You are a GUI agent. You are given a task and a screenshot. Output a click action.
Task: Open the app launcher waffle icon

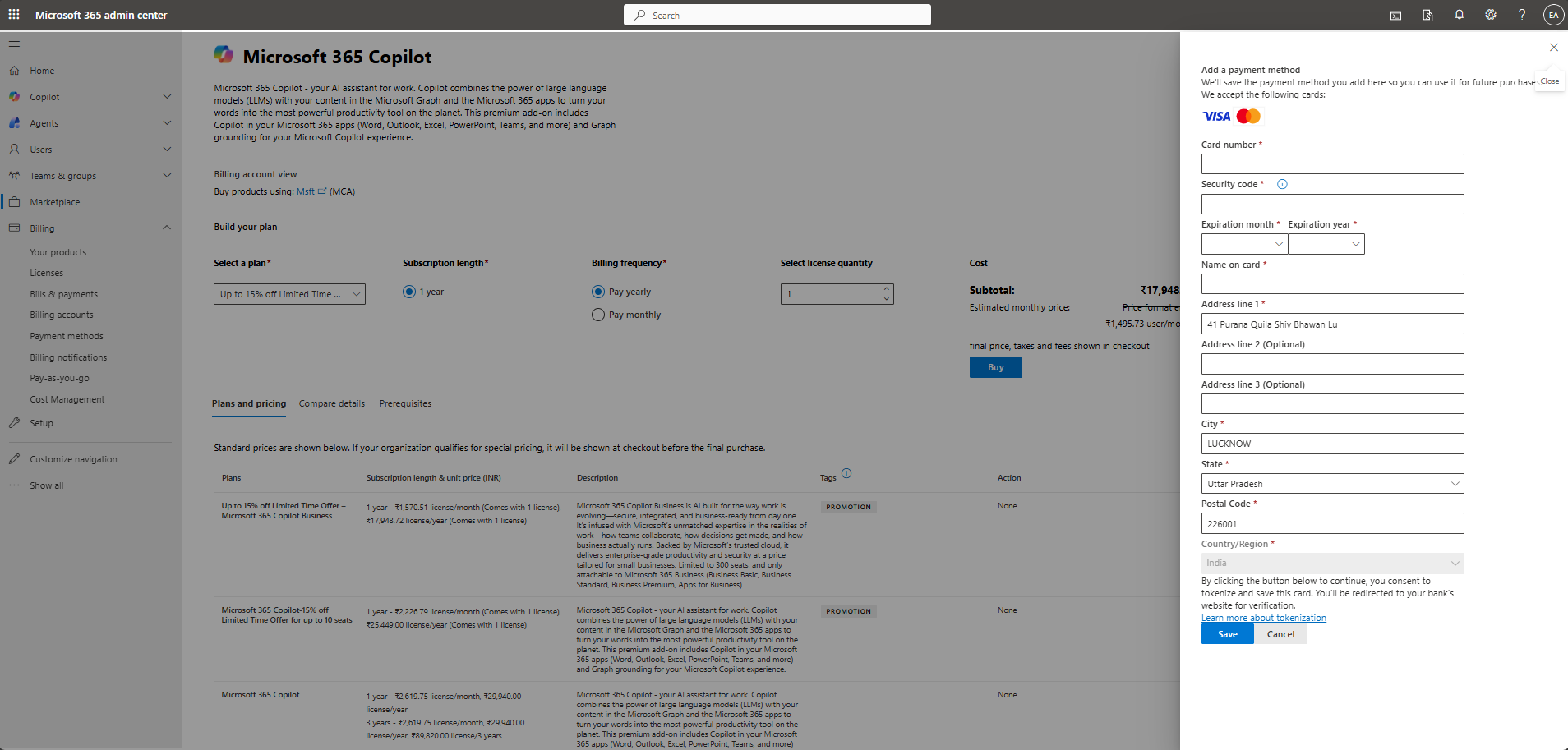click(x=14, y=15)
